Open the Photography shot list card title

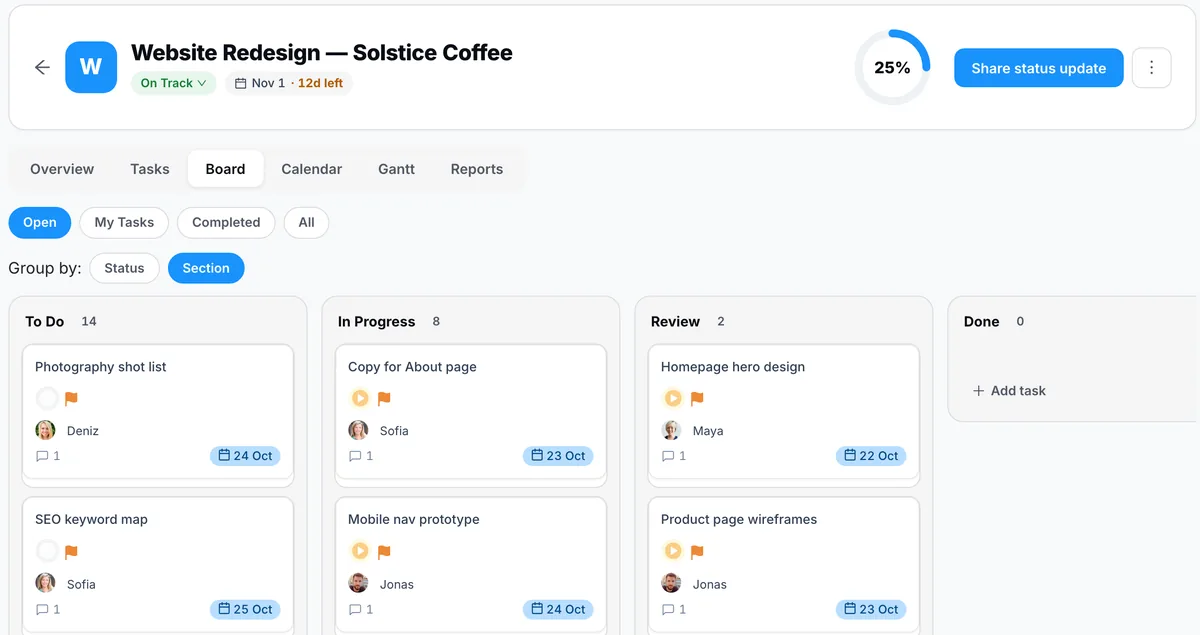coord(101,367)
